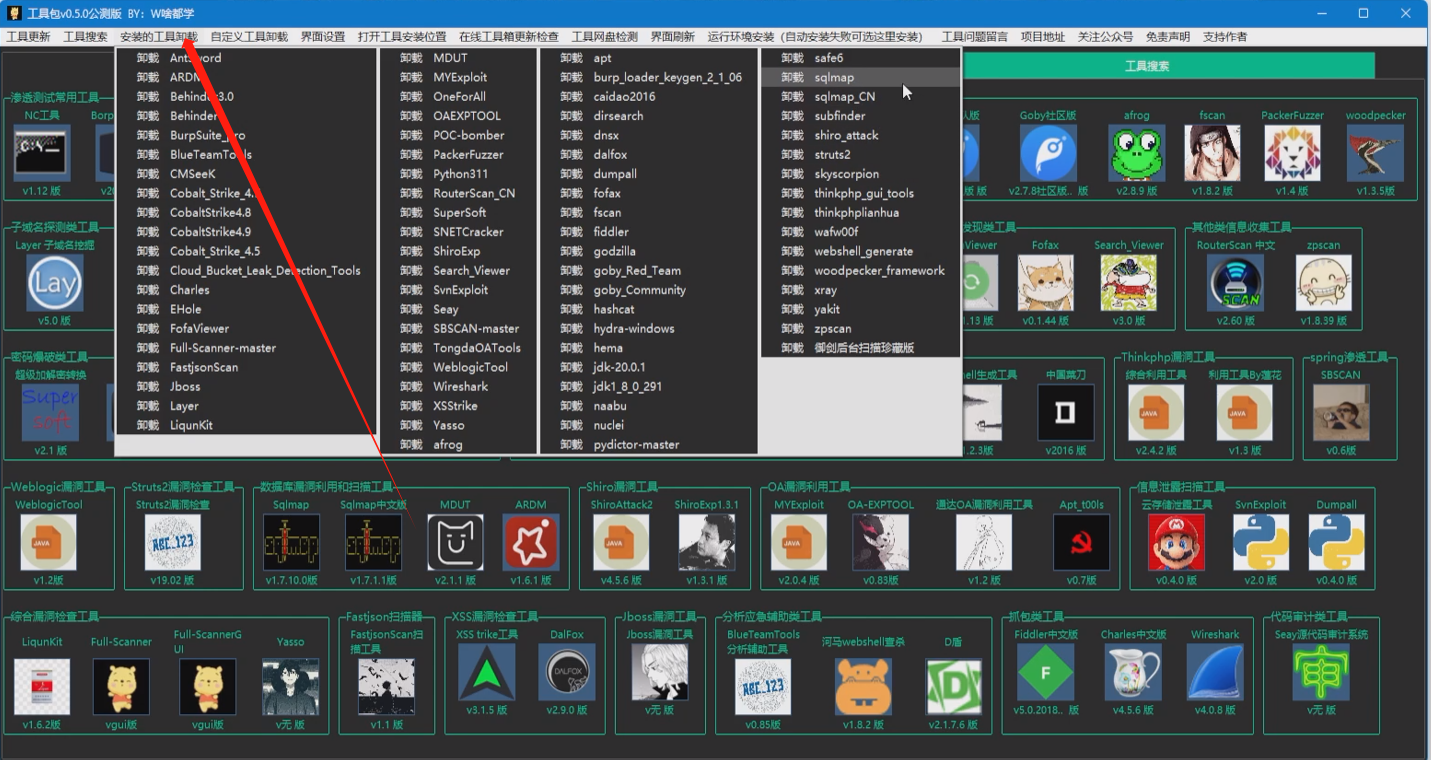Select 卸载 FastjsonScan menu entry
Screen dimensions: 1431x760
point(246,367)
